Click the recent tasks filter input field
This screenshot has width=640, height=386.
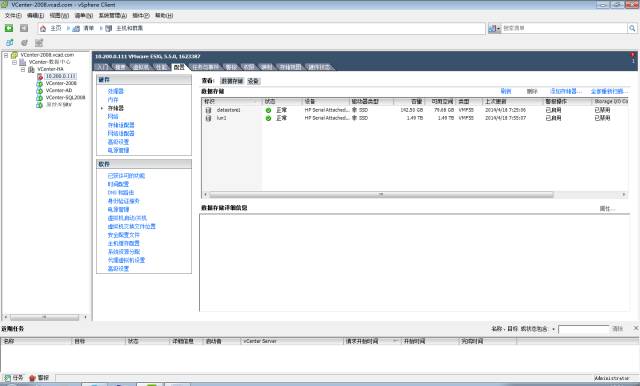click(x=583, y=329)
